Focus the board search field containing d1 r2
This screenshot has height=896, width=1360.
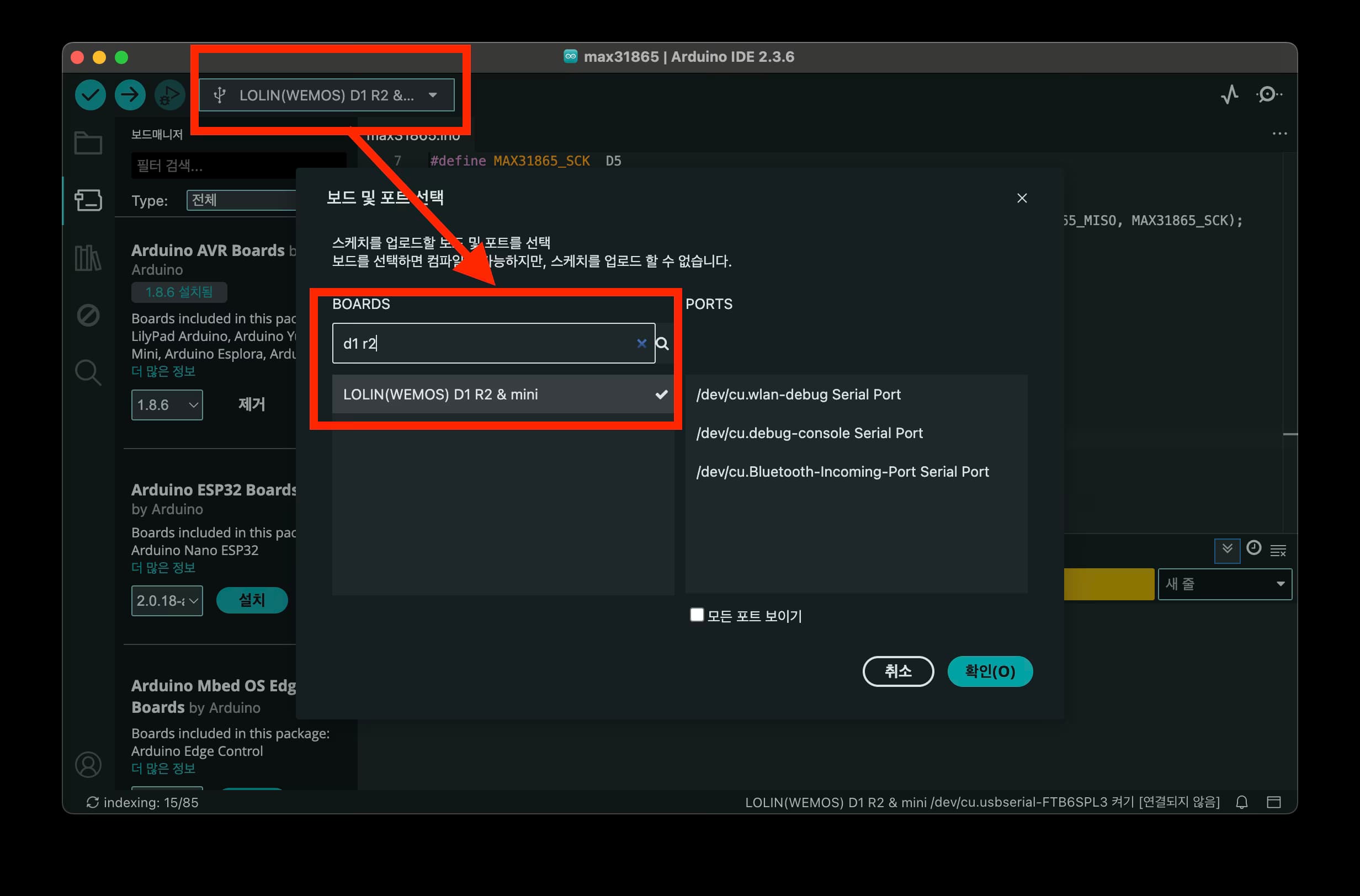493,343
